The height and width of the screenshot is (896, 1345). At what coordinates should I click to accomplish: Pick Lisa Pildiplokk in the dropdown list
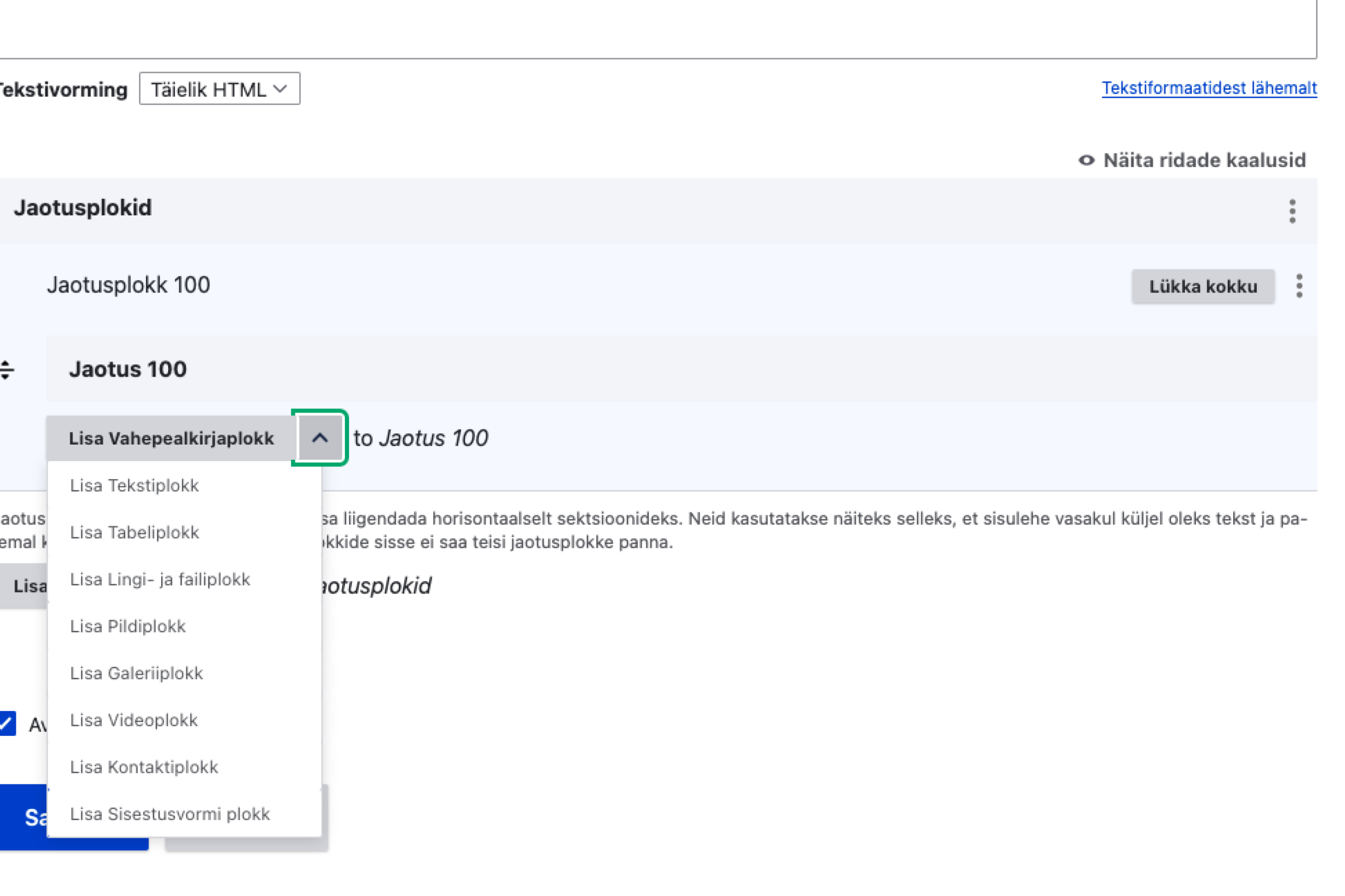click(128, 626)
